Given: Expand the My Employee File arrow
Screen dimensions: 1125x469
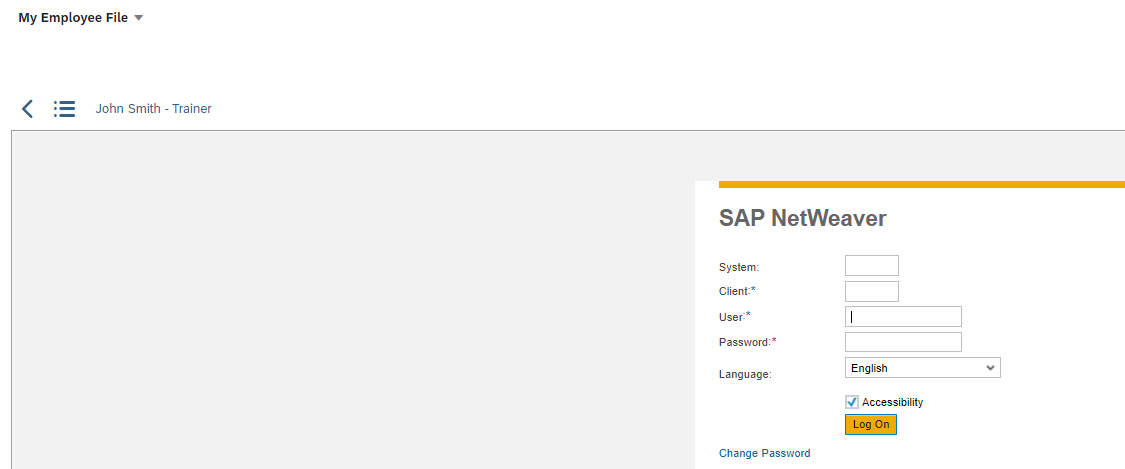Looking at the screenshot, I should click(x=139, y=18).
